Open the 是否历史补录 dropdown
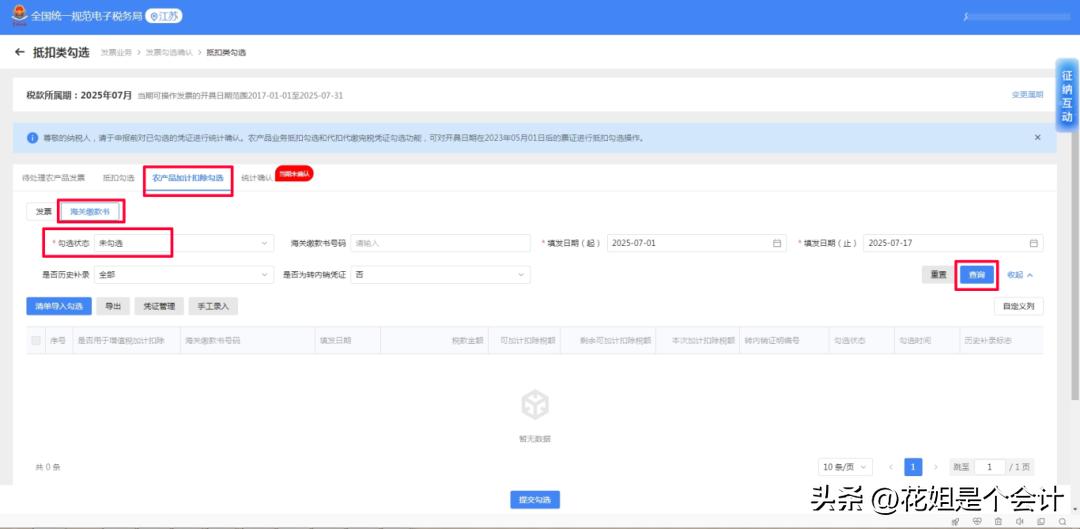 [184, 274]
